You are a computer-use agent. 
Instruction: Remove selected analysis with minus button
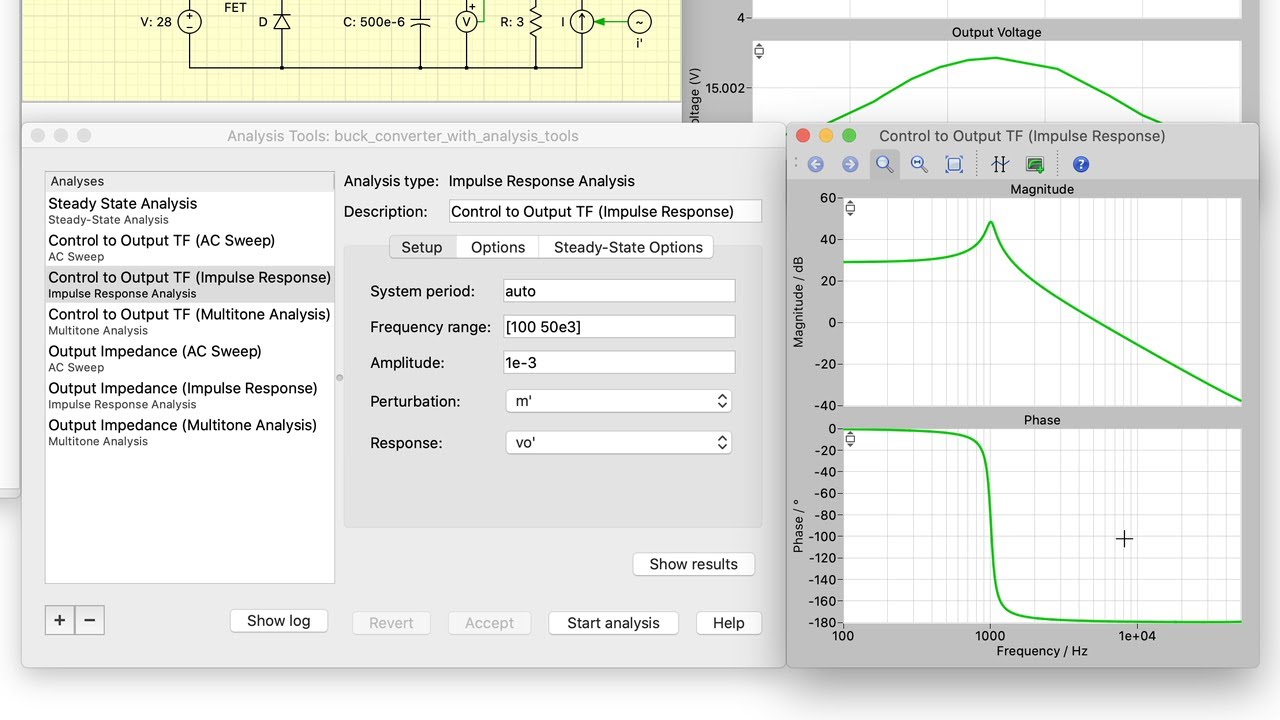(x=89, y=620)
